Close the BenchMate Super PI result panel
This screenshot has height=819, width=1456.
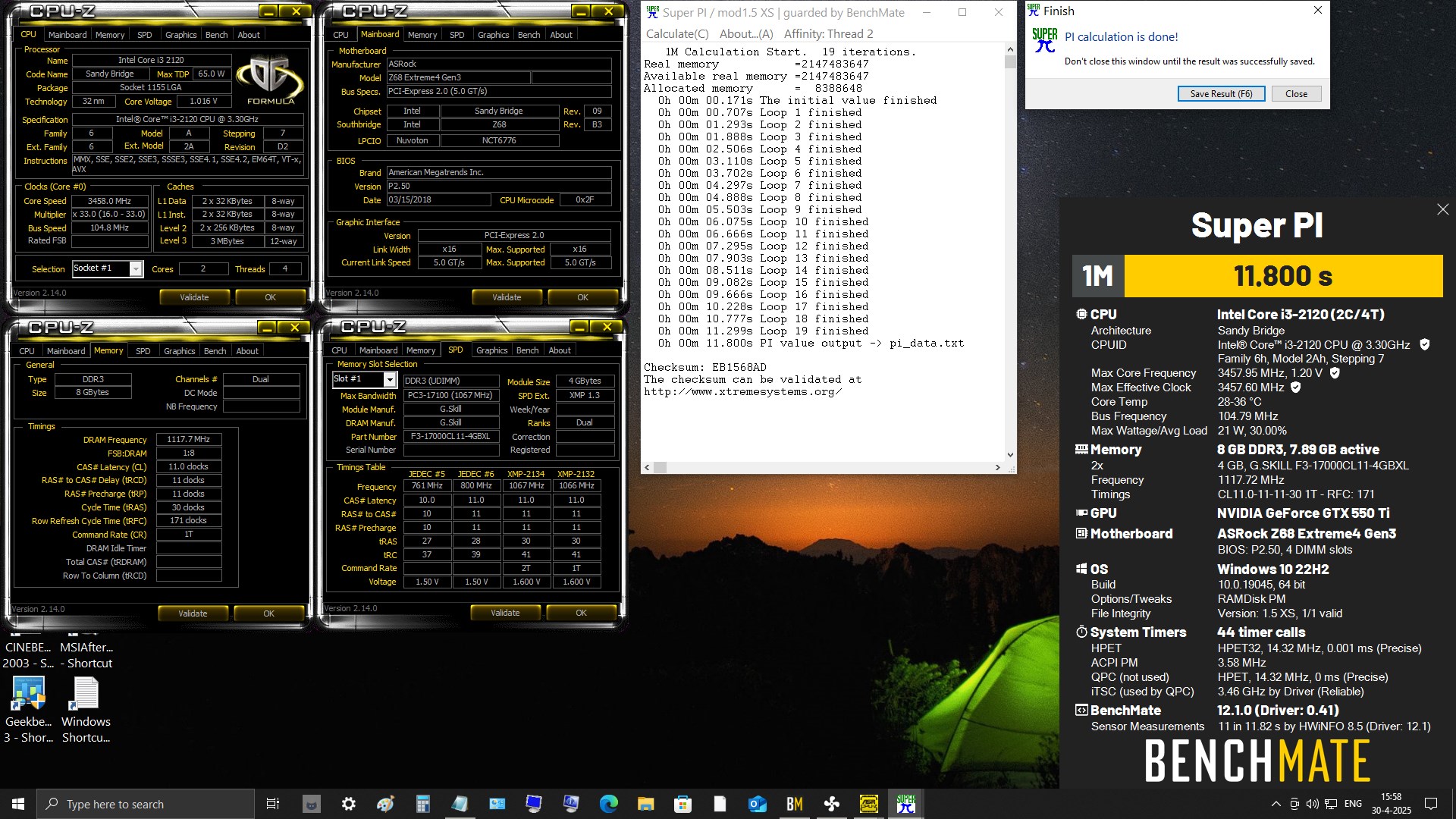click(1442, 209)
